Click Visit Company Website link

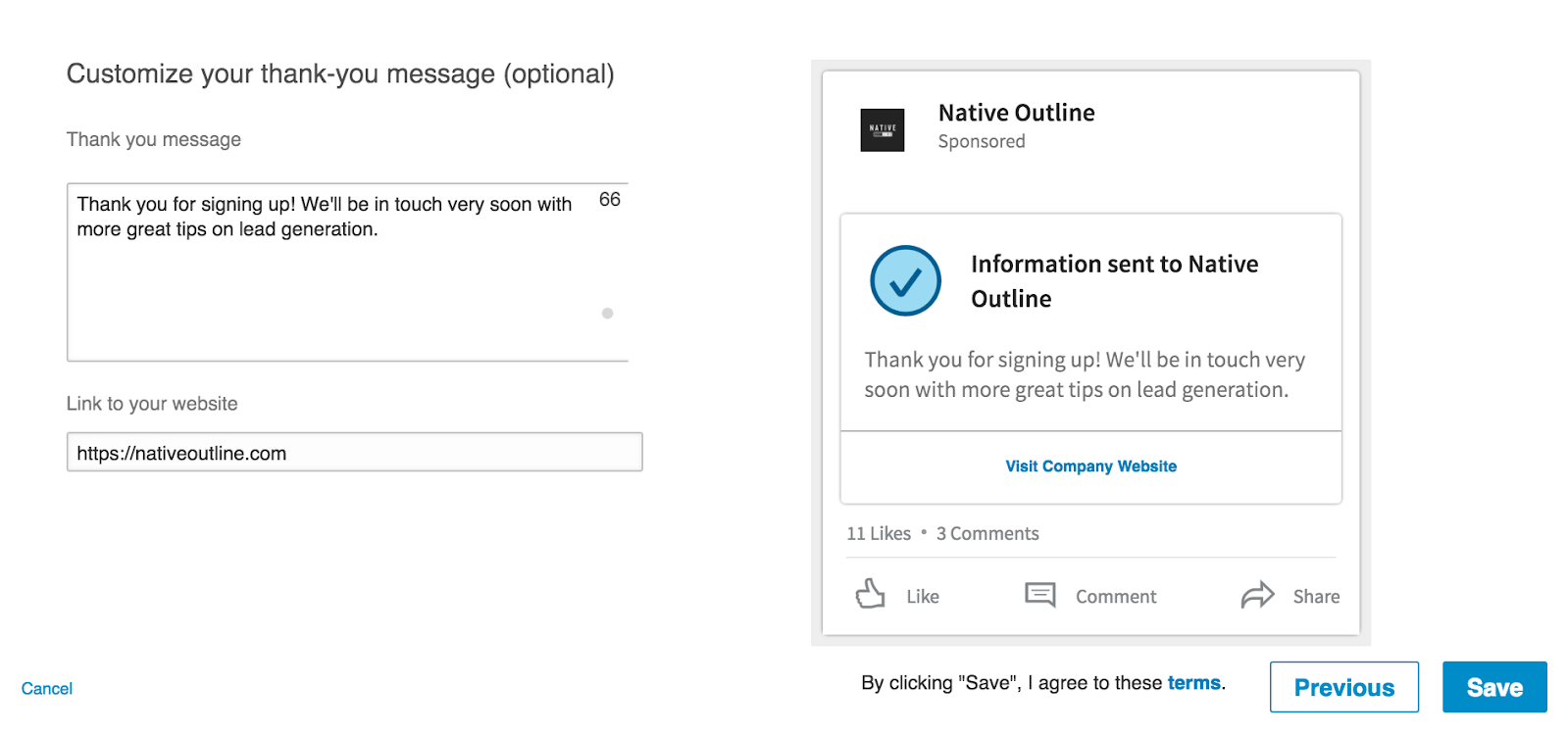coord(1089,466)
